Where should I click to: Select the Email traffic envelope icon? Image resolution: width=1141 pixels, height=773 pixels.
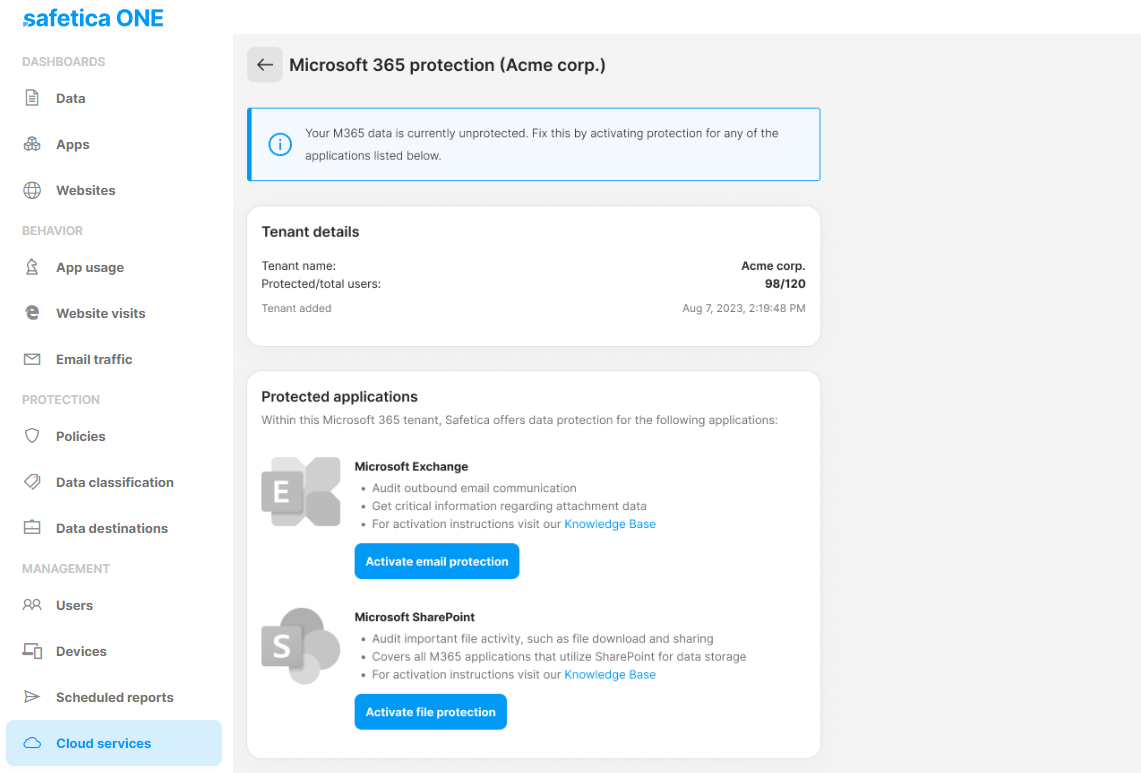point(34,359)
